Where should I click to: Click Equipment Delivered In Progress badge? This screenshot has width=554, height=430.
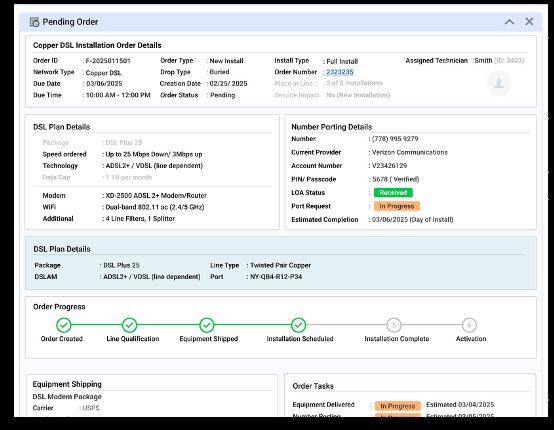pos(398,406)
